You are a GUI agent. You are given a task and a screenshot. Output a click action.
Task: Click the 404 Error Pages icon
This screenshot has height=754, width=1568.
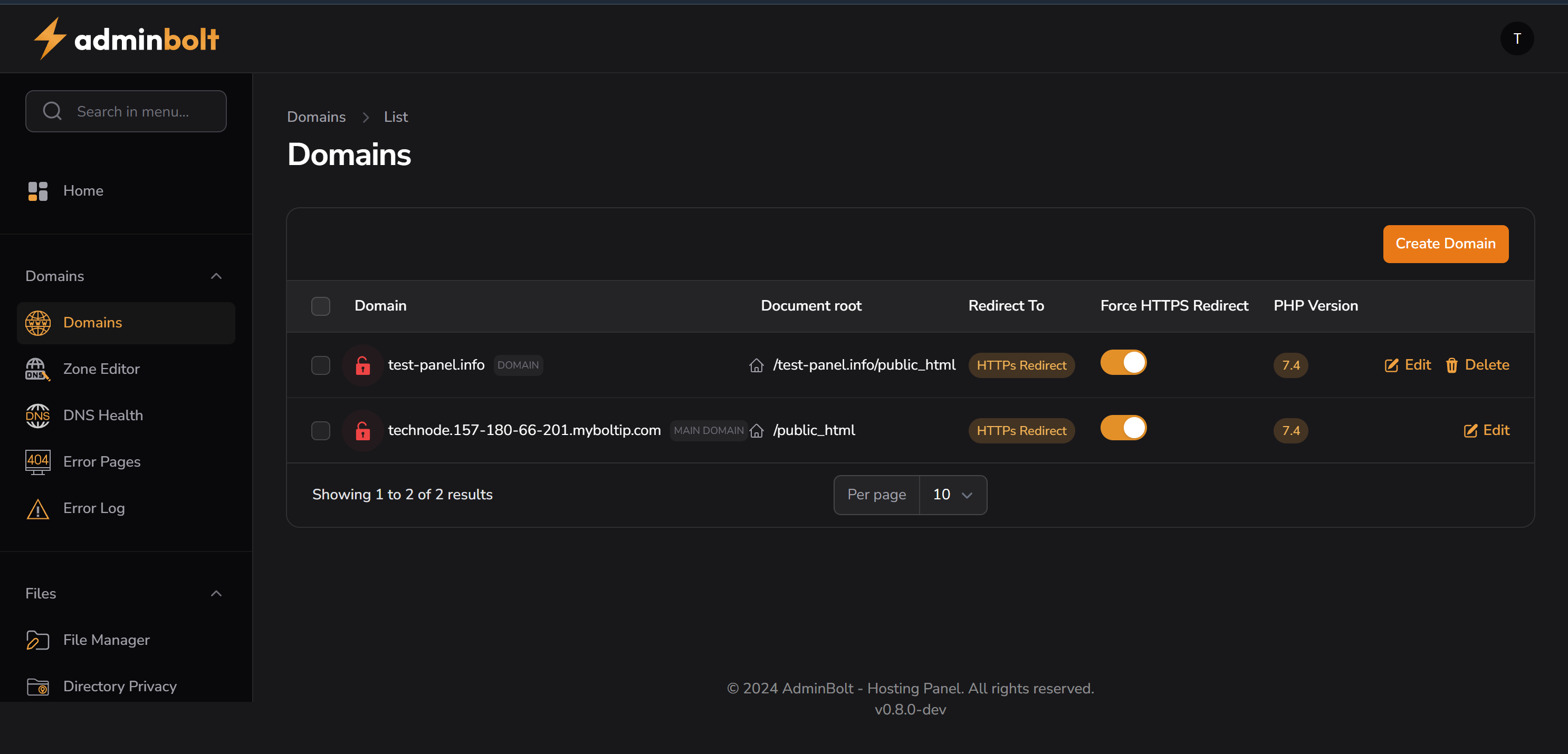point(37,462)
